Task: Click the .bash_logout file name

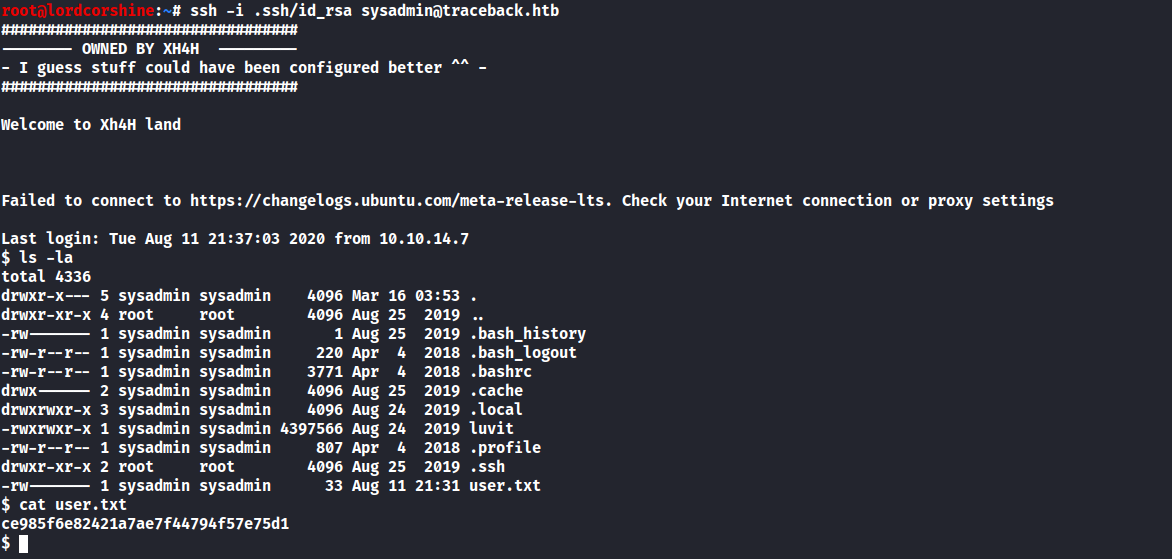Action: (522, 353)
